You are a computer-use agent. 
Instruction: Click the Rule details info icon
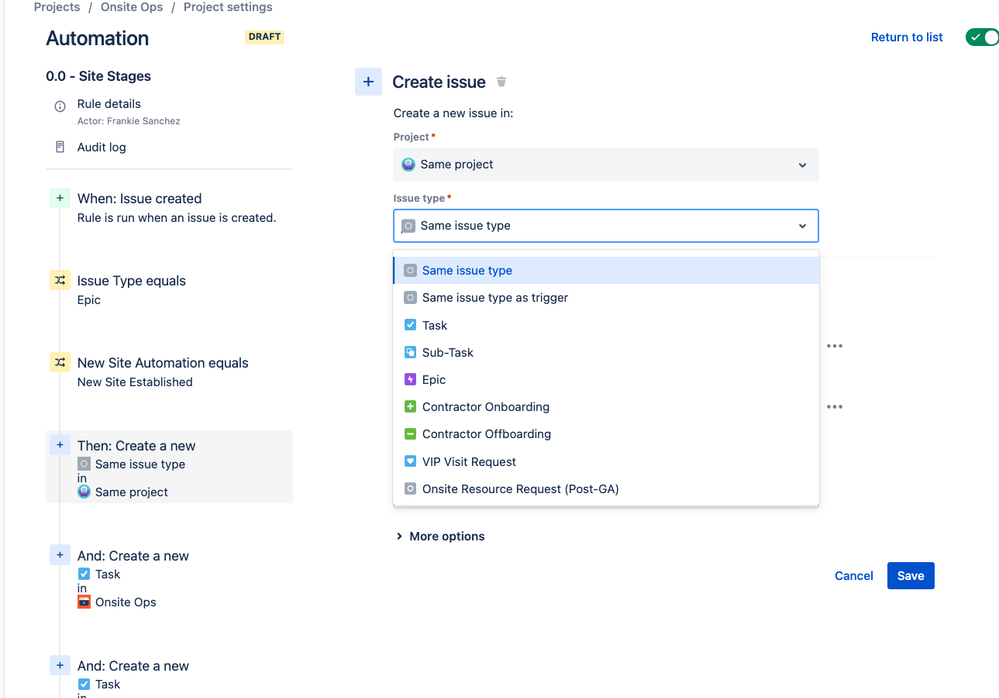[x=60, y=106]
